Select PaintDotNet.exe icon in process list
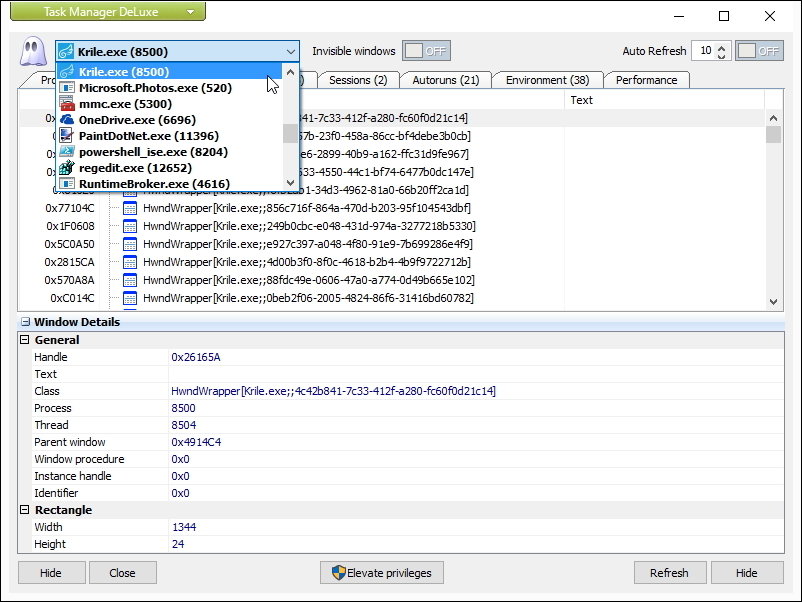Image resolution: width=802 pixels, height=602 pixels. click(x=67, y=136)
